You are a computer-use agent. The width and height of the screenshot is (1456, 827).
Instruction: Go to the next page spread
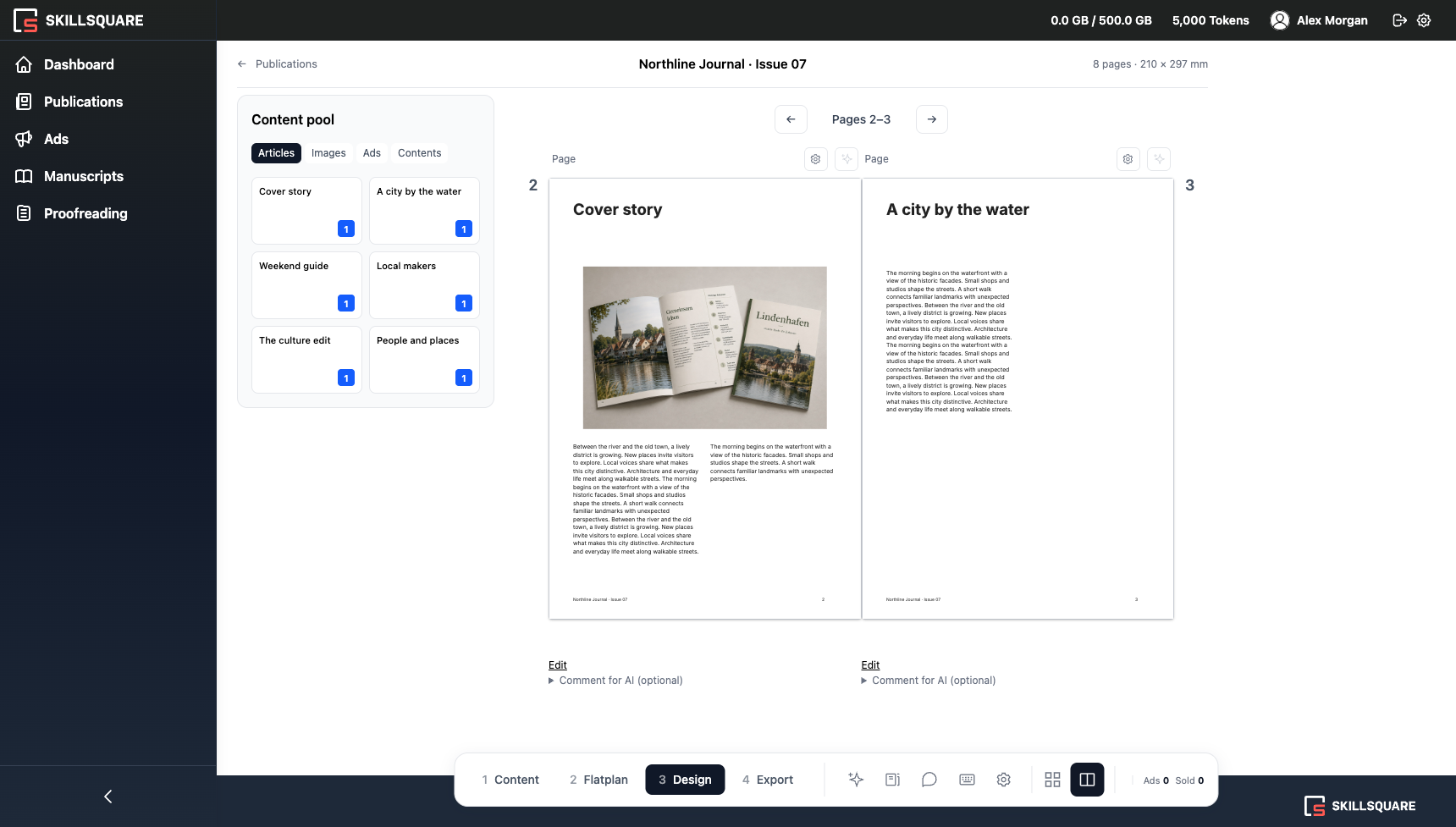click(932, 119)
